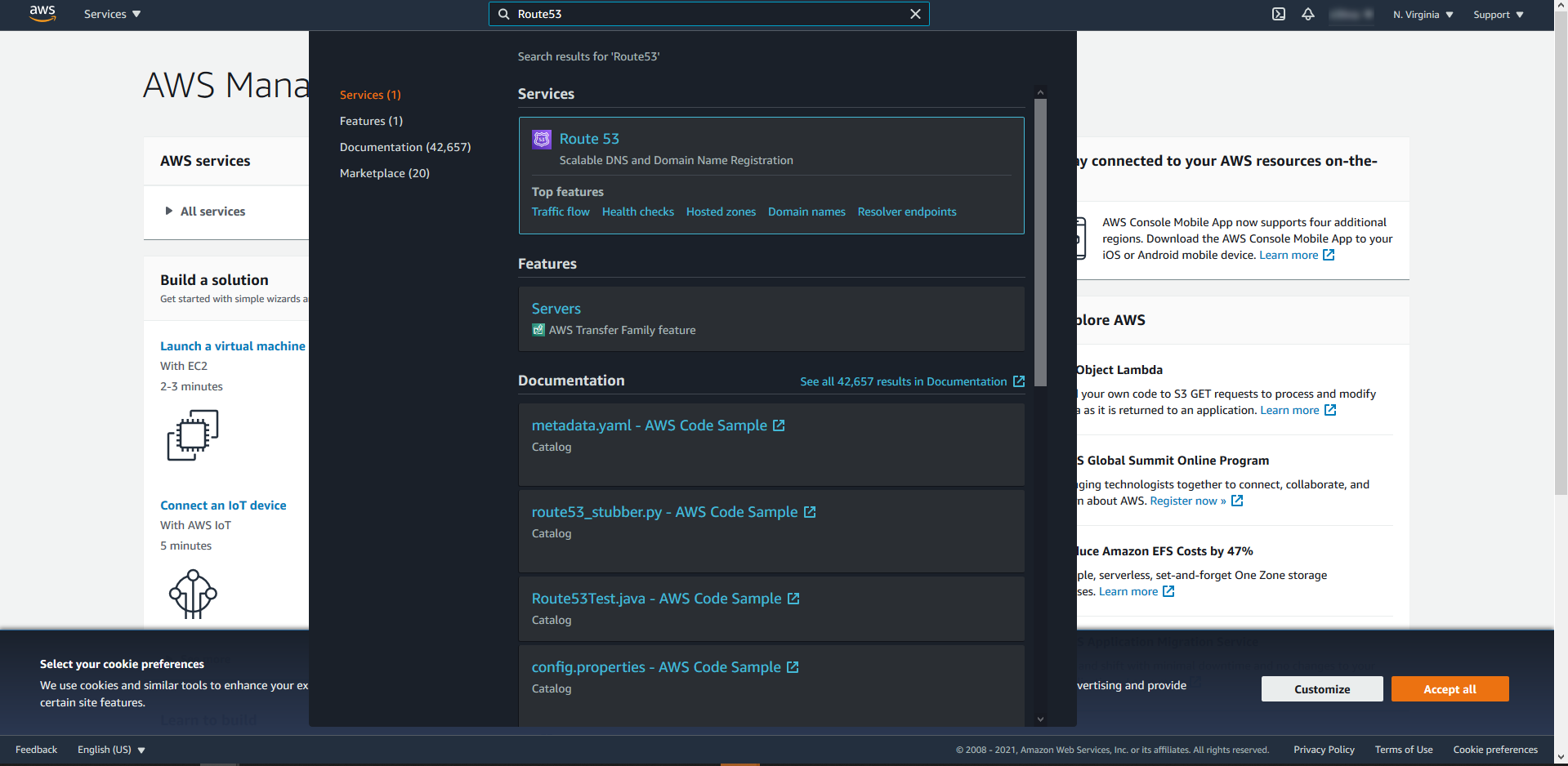Open Route53Test.java AWS Code Sample
This screenshot has width=1568, height=766.
(657, 599)
